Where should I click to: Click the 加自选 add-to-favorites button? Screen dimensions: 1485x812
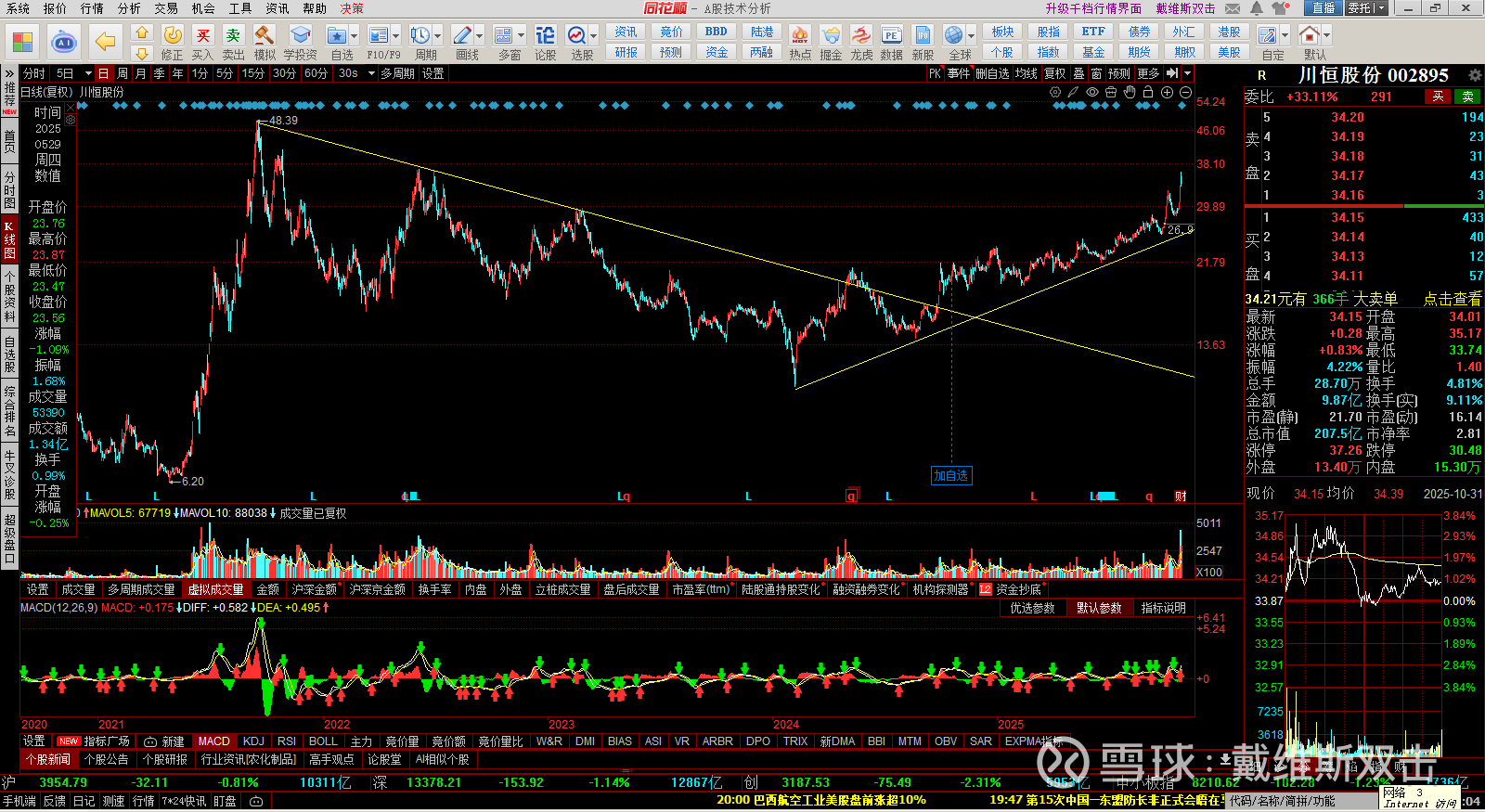tap(951, 475)
